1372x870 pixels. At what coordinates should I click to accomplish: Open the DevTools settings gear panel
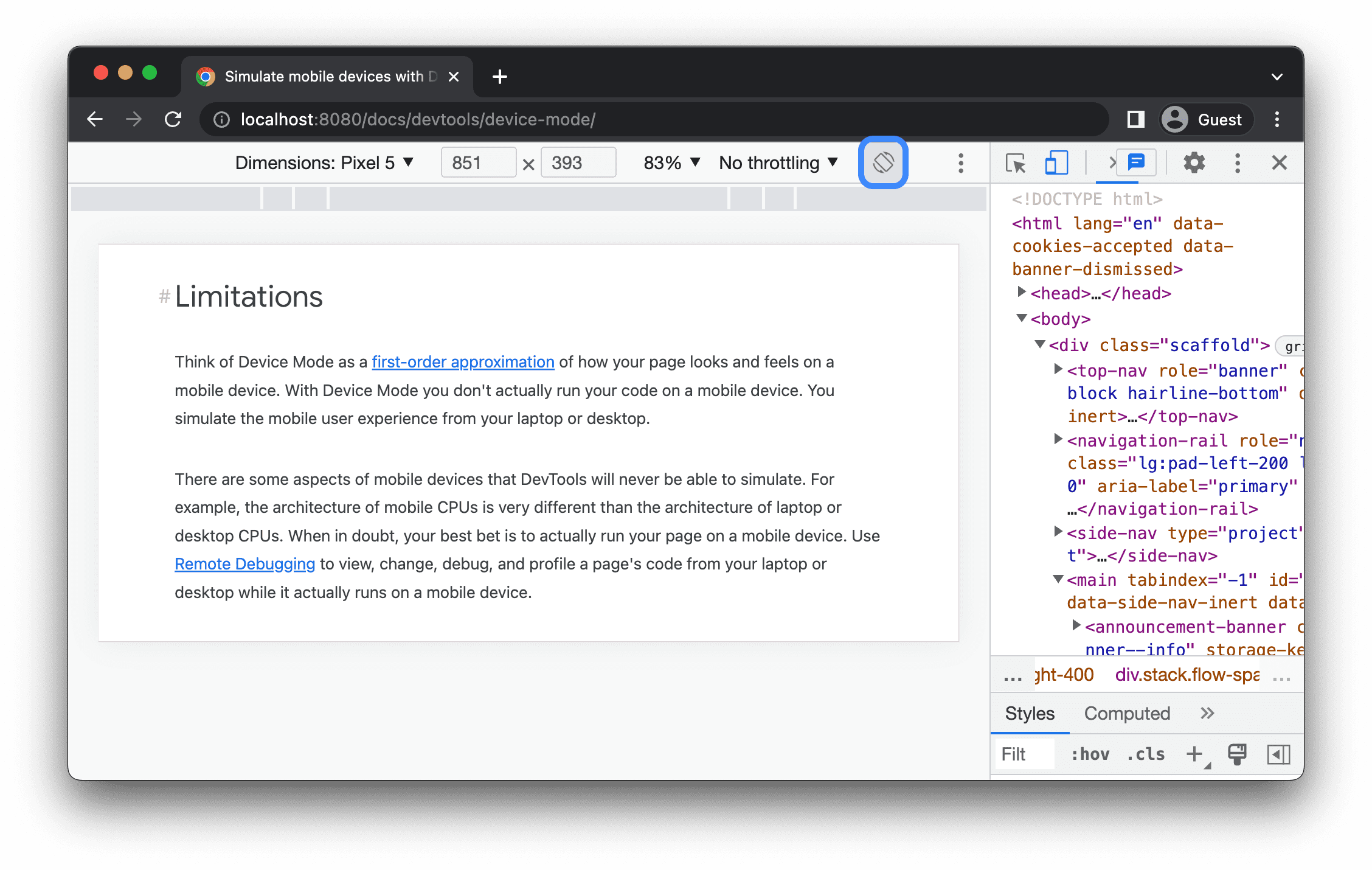coord(1195,164)
